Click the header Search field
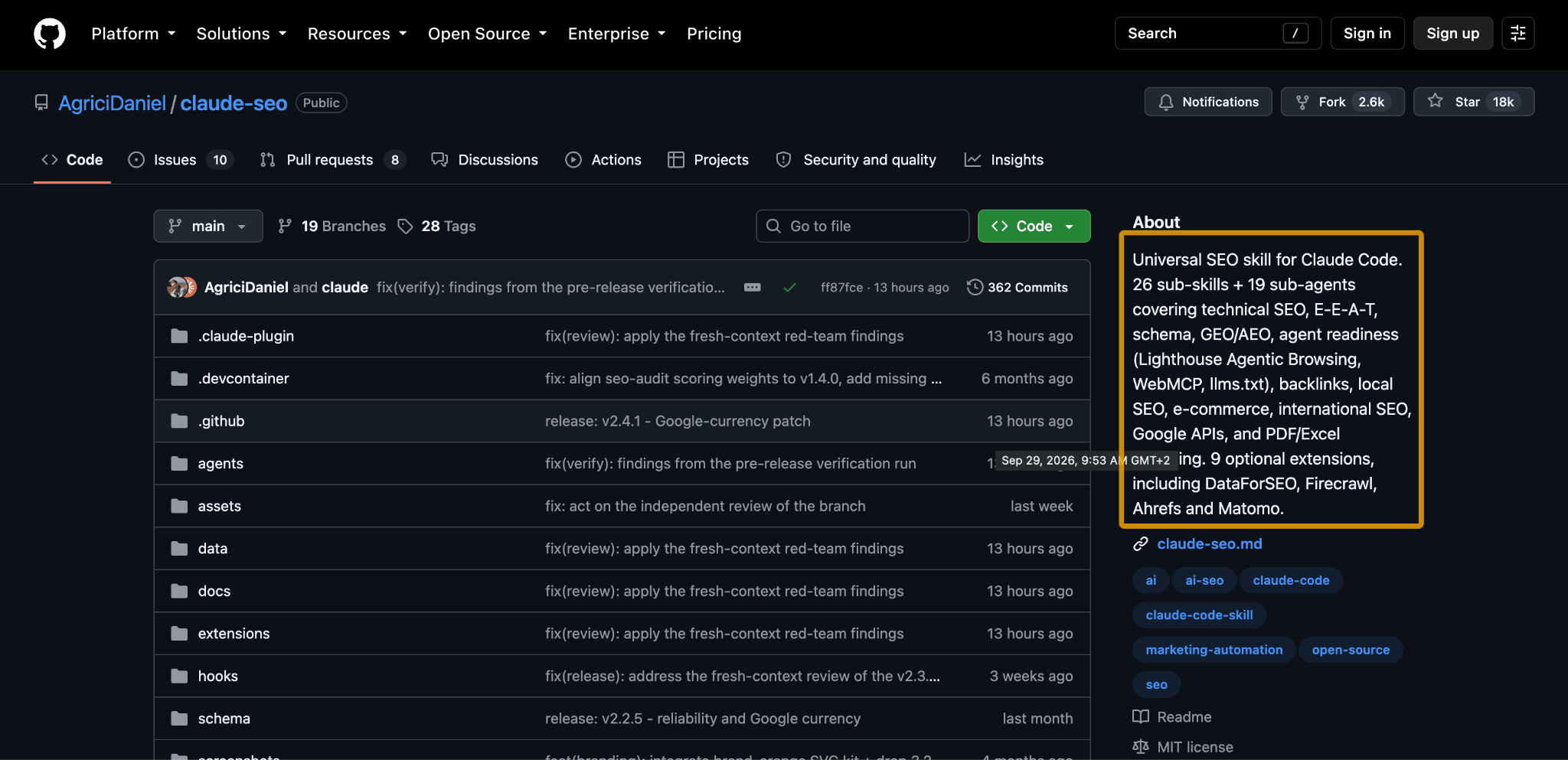The image size is (1568, 760). point(1218,34)
